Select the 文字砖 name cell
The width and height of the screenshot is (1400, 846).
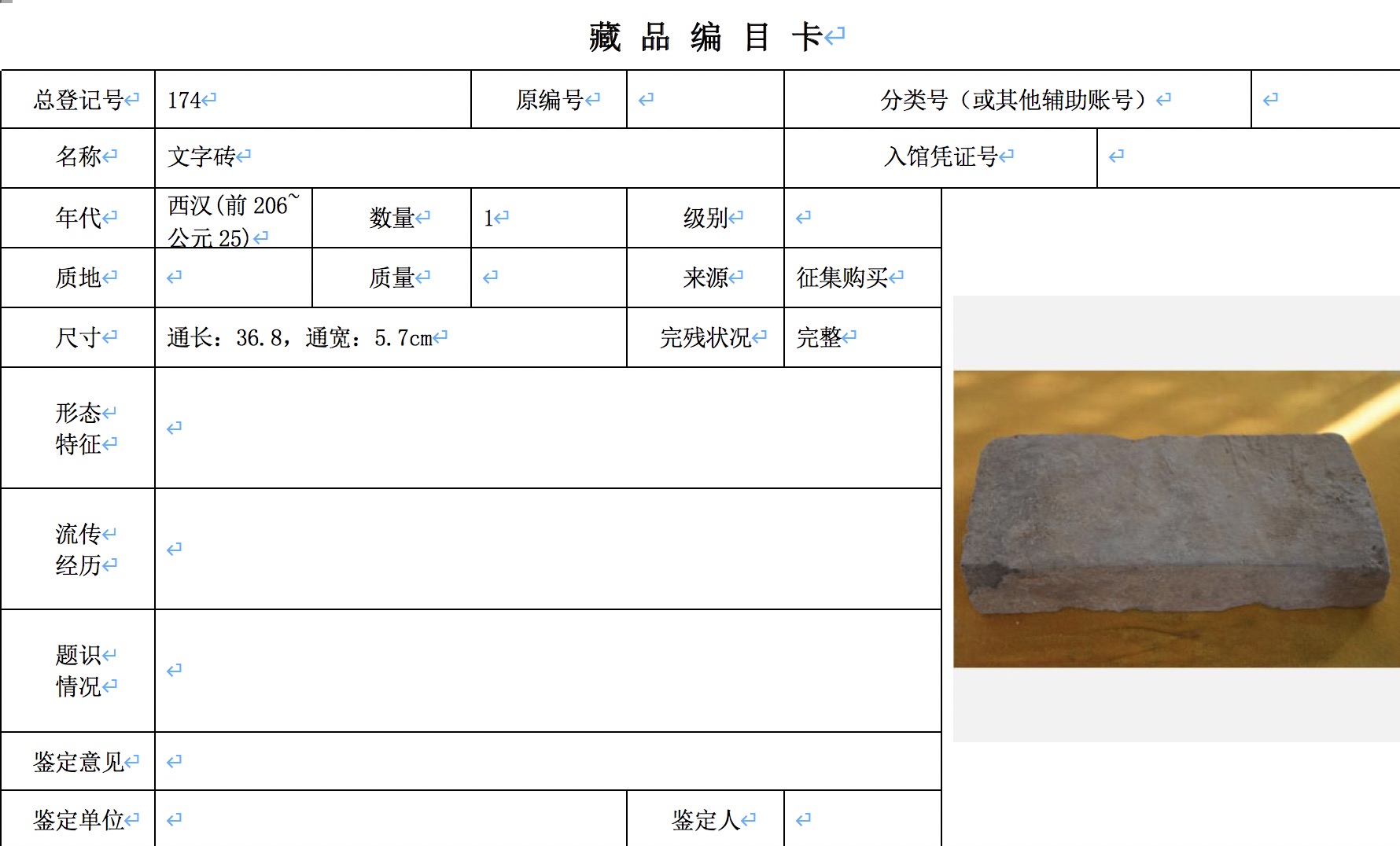(x=470, y=157)
